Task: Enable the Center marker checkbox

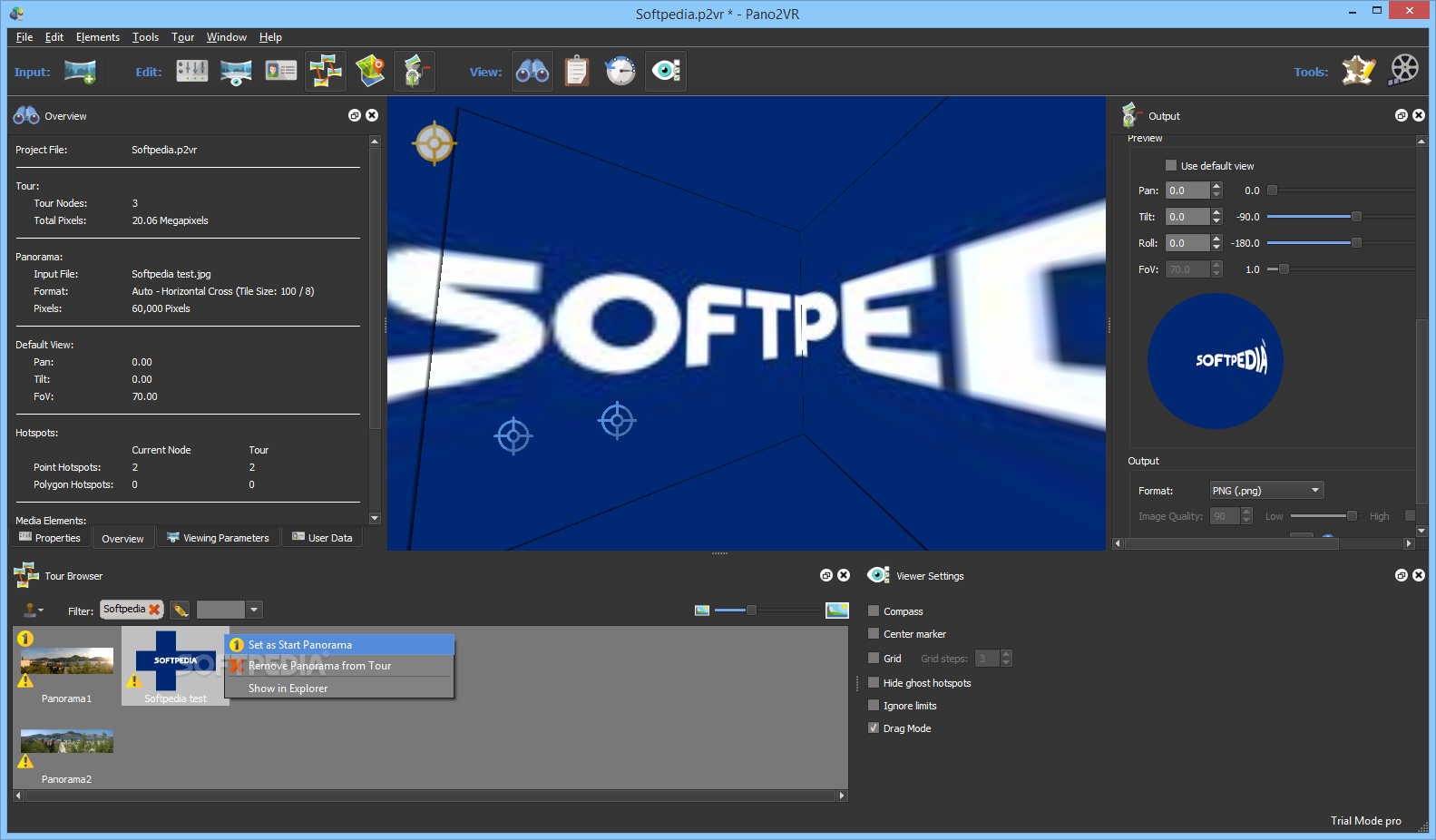Action: [874, 633]
